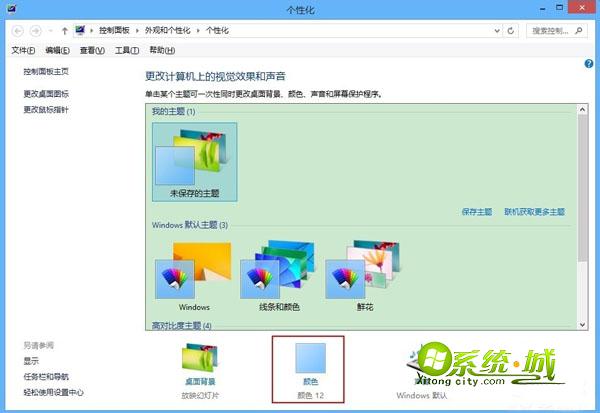Click 个性化 breadcrumb segment
Image resolution: width=600 pixels, height=413 pixels.
click(x=217, y=30)
